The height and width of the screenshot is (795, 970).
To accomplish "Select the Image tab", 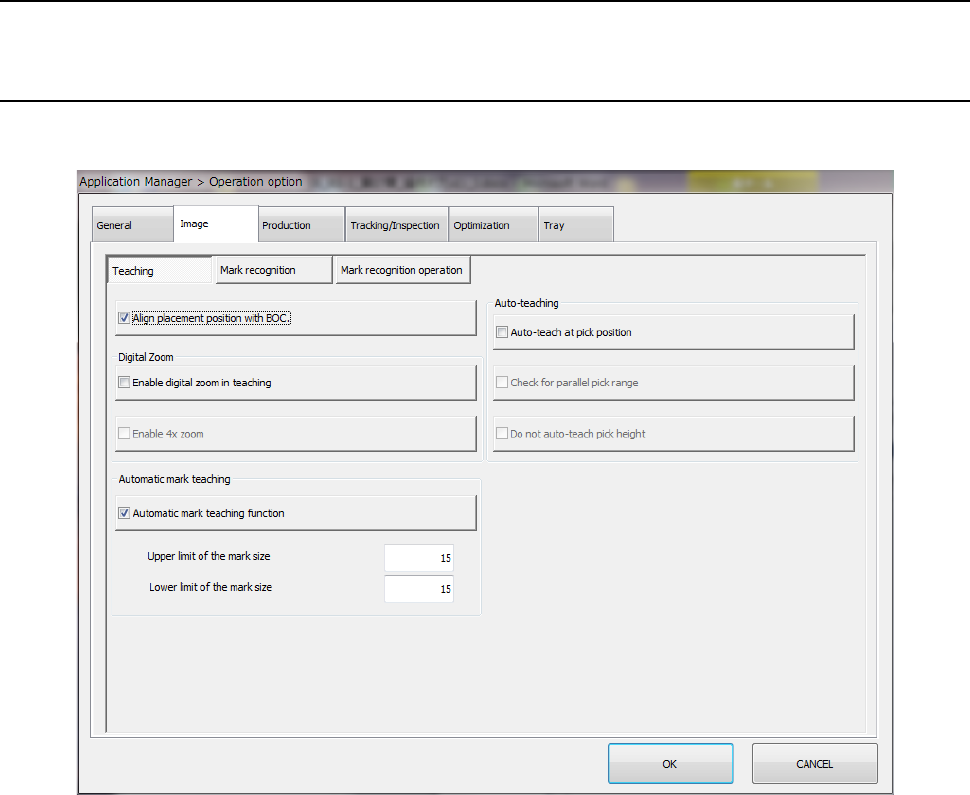I will pos(215,224).
